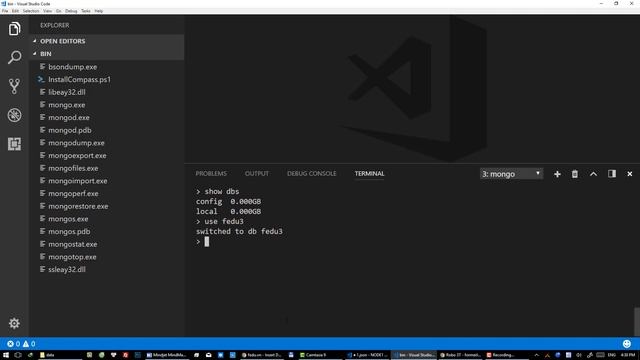Click the errors count in status bar
The width and height of the screenshot is (640, 360).
pyautogui.click(x=13, y=344)
